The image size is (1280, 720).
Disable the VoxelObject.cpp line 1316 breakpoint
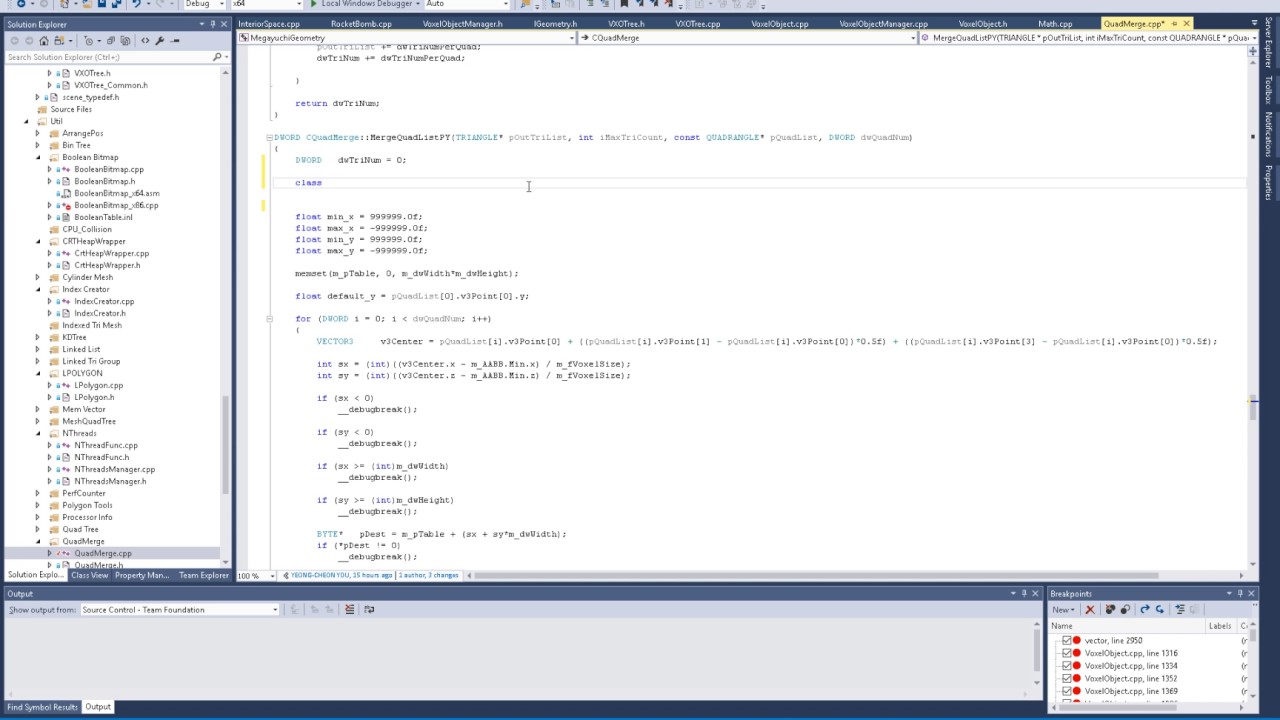tap(1066, 653)
